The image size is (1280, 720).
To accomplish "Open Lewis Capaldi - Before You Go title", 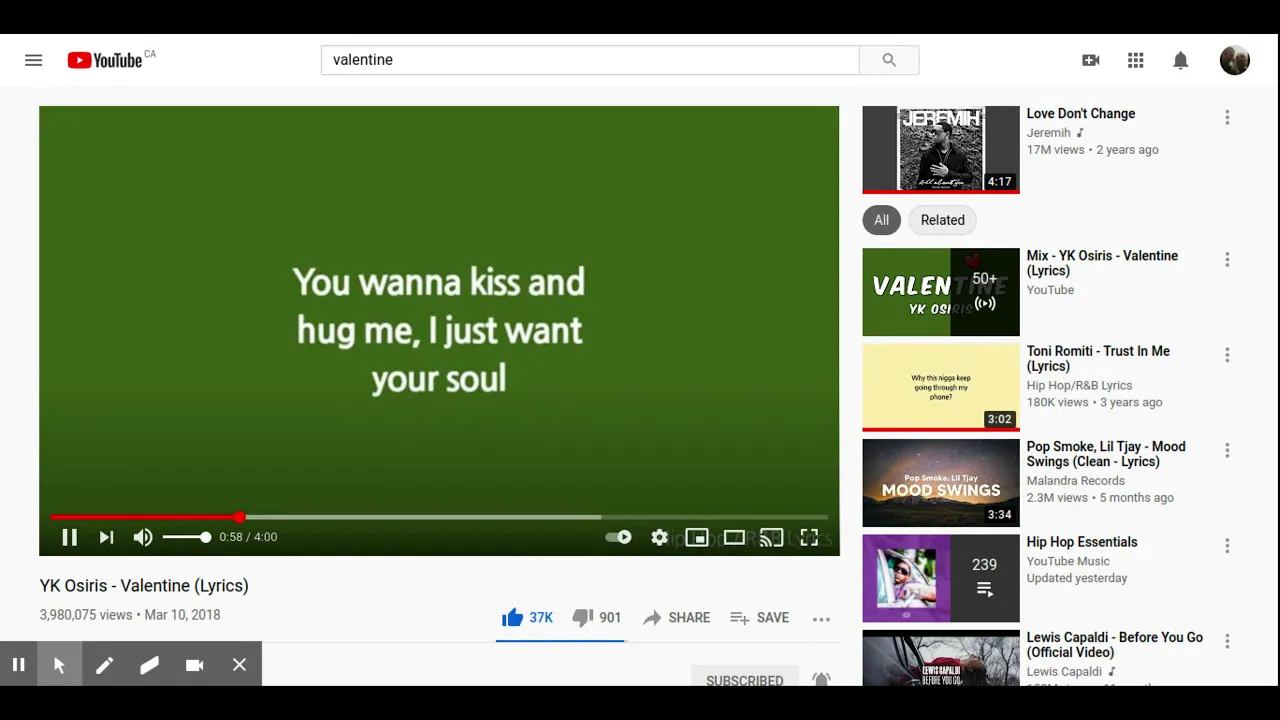I will click(x=1115, y=645).
